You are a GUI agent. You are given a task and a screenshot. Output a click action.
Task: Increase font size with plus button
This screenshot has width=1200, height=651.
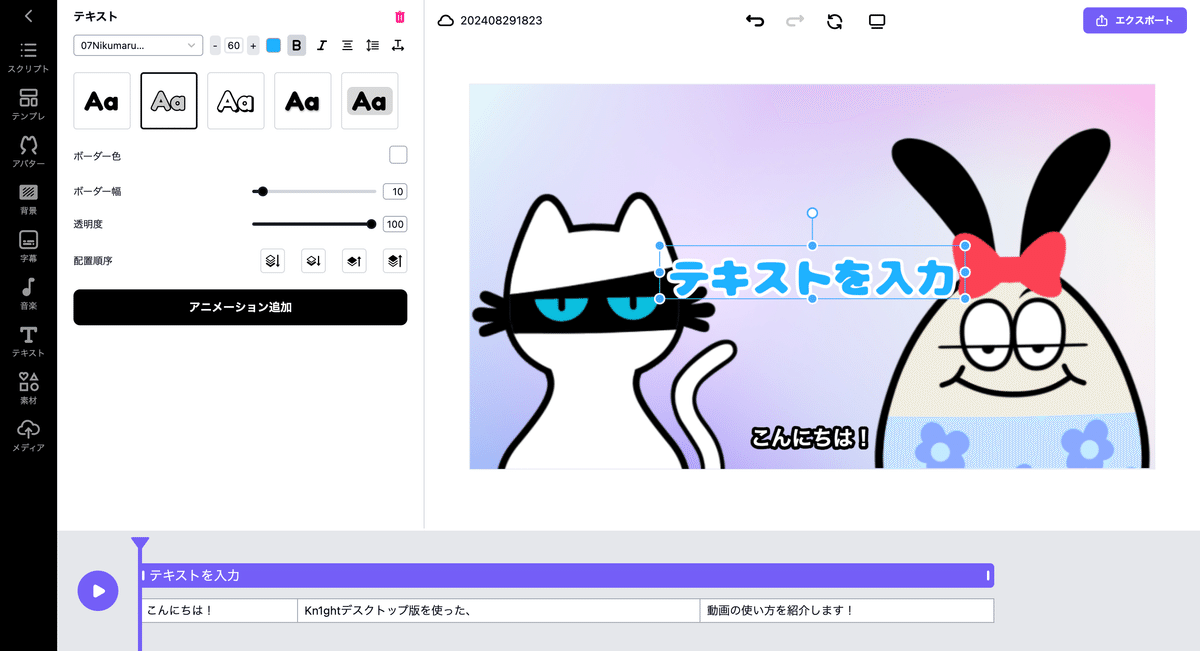(253, 45)
